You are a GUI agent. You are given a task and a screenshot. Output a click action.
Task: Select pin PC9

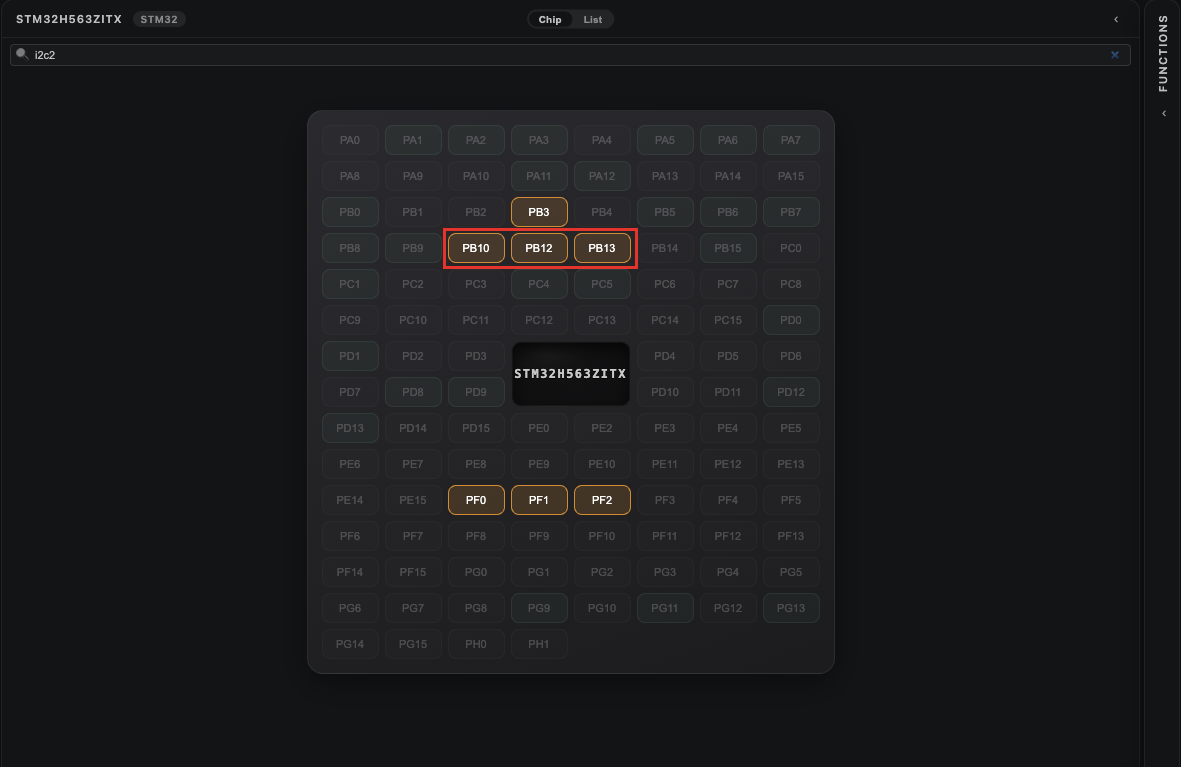pos(349,320)
